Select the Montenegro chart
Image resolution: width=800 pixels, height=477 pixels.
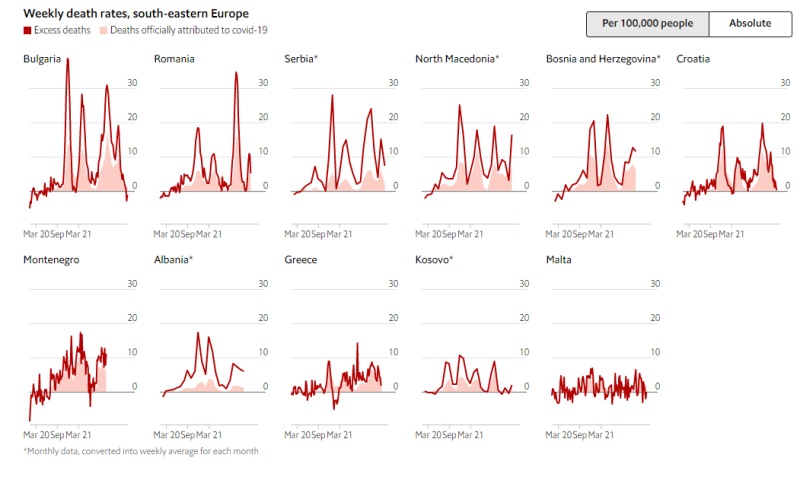(x=75, y=350)
